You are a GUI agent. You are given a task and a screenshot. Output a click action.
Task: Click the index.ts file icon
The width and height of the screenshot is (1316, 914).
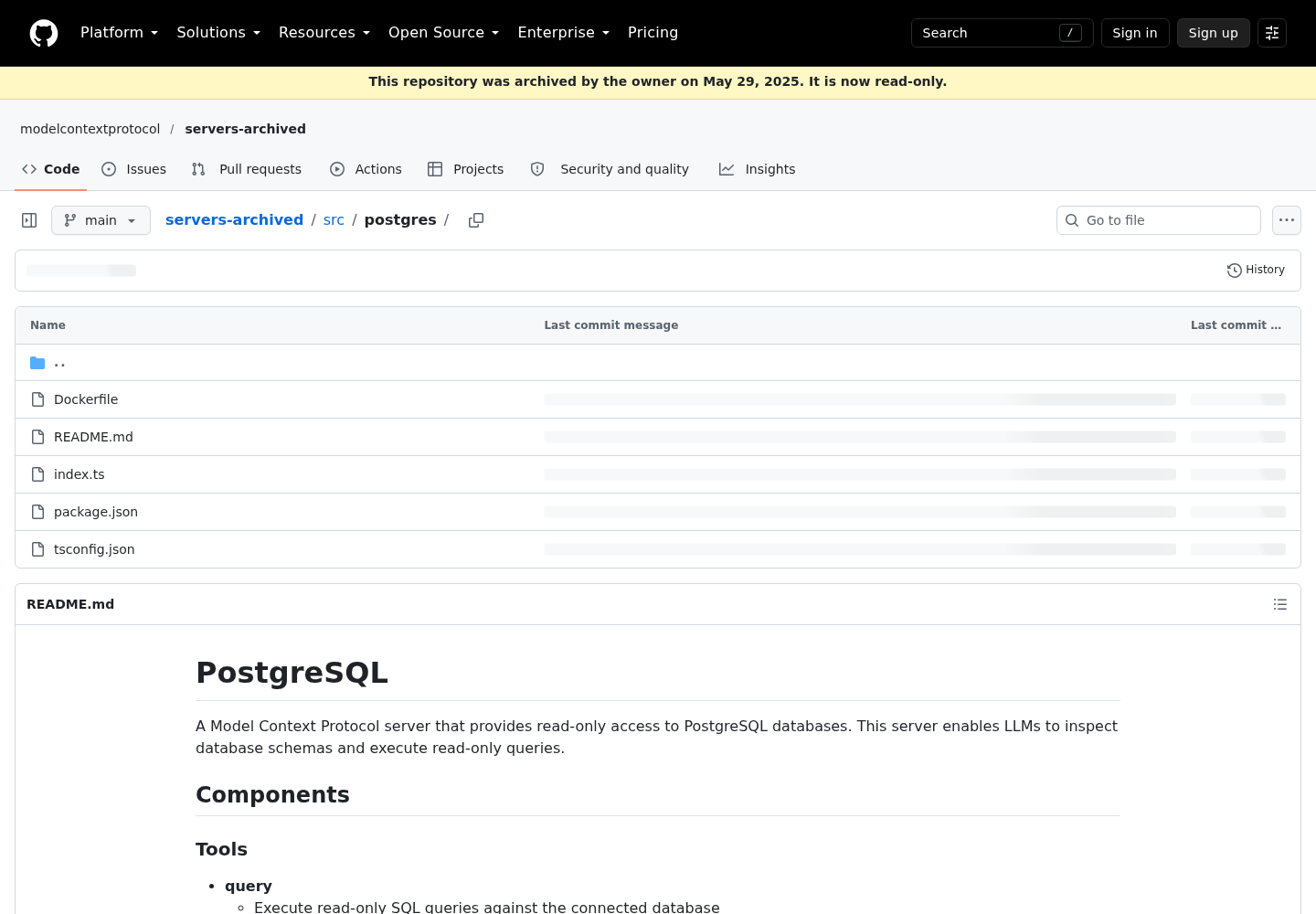37,474
